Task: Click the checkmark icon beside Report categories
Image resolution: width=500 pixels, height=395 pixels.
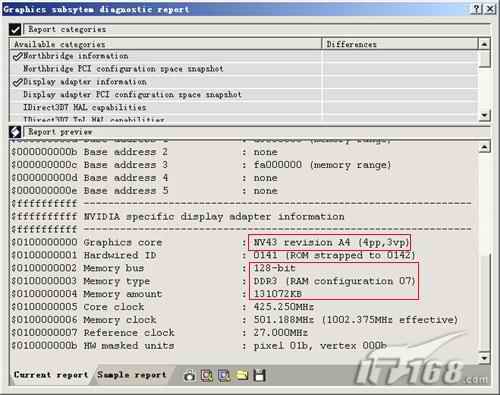Action: pyautogui.click(x=15, y=30)
